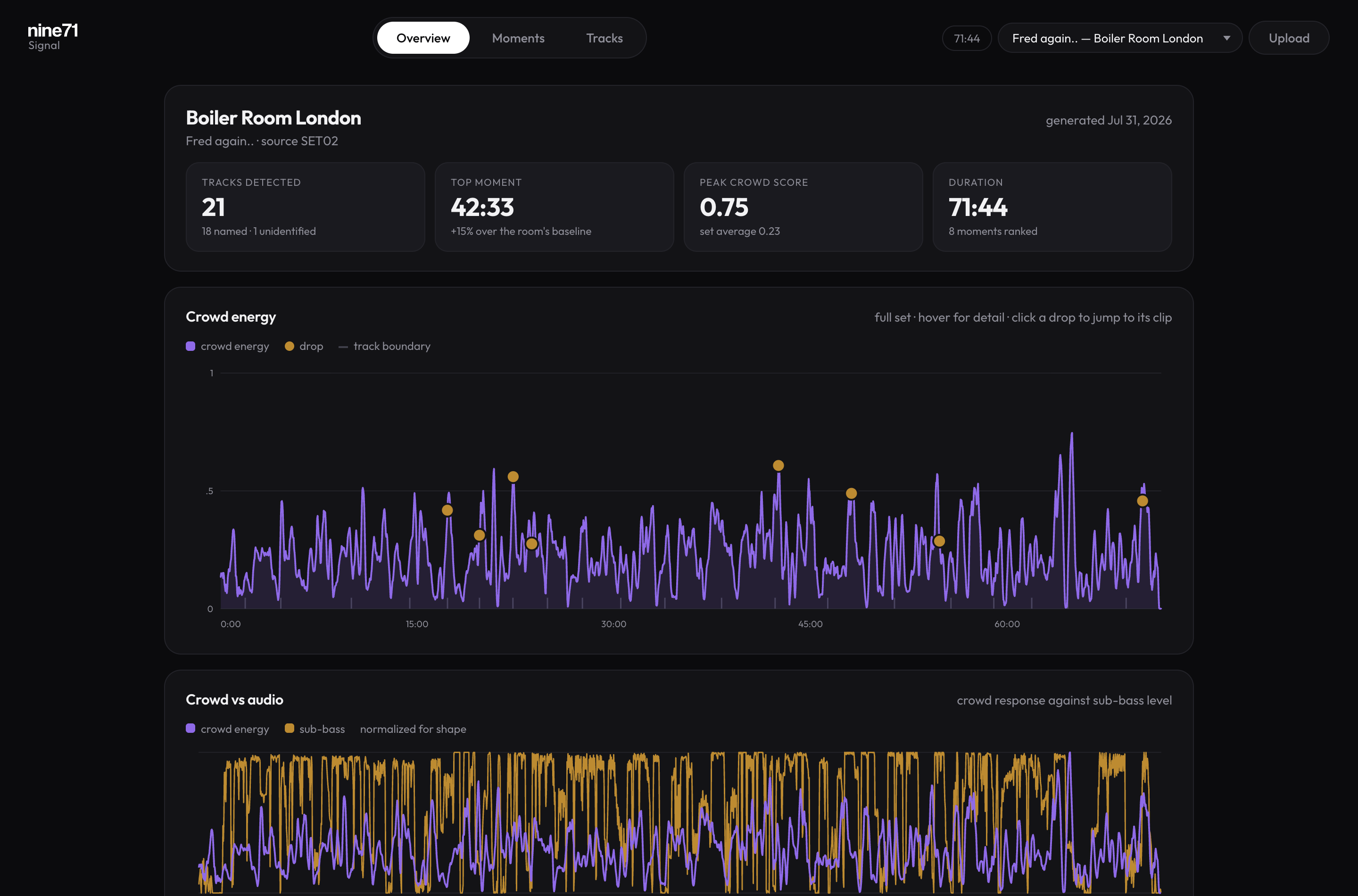Open the Tracks tab
Image resolution: width=1358 pixels, height=896 pixels.
(604, 38)
